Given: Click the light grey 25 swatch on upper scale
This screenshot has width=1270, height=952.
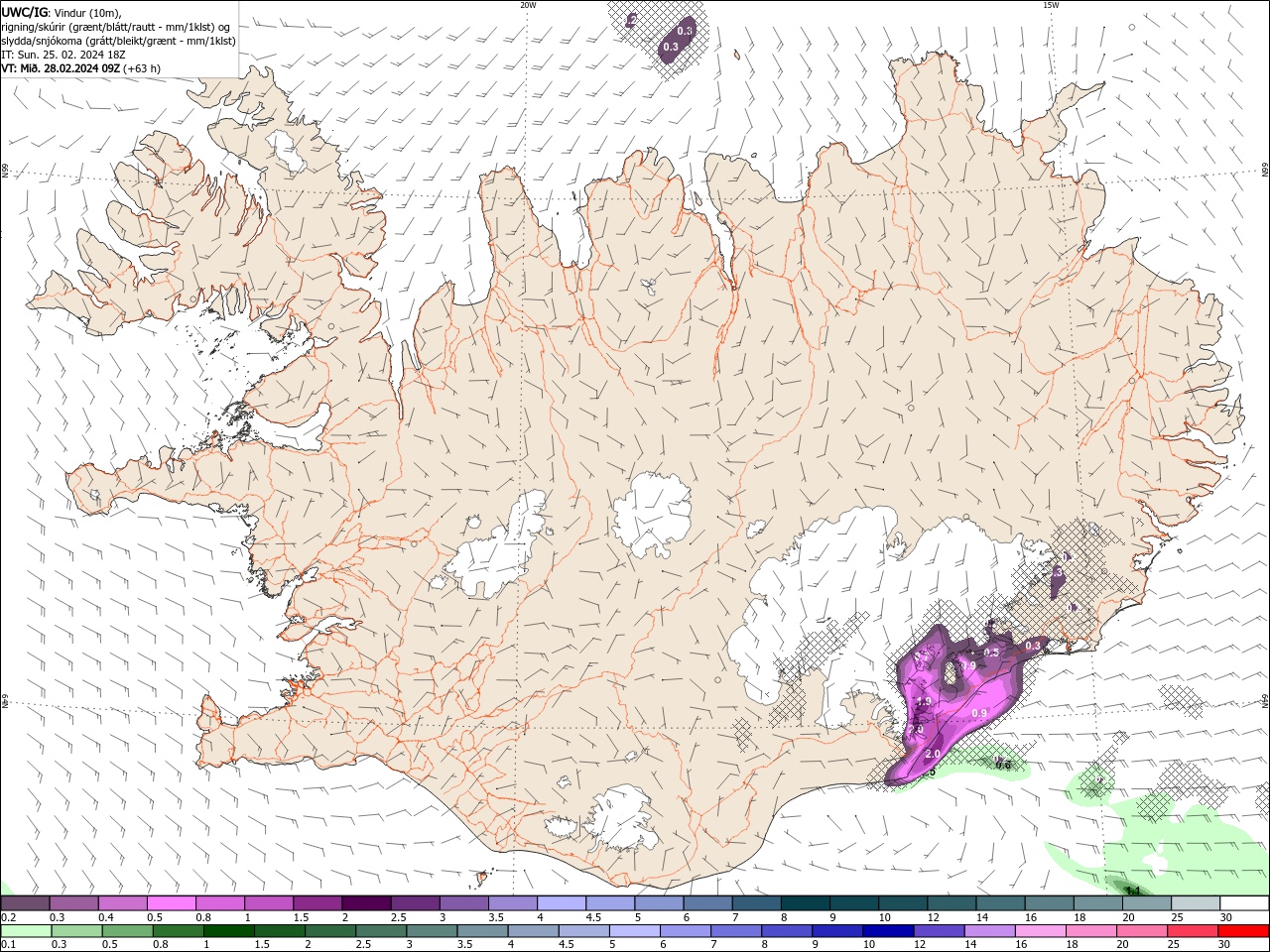Looking at the screenshot, I should coord(1195,902).
